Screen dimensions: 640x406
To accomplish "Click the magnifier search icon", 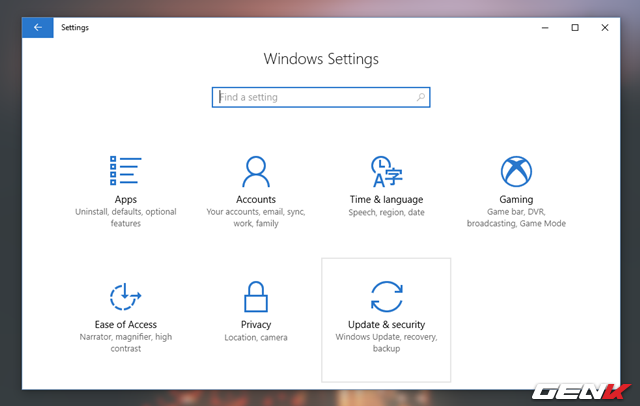I will pos(420,97).
